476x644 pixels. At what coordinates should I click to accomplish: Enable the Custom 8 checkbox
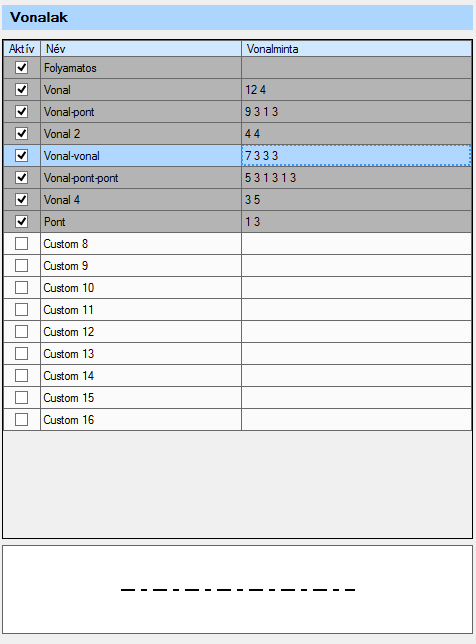pos(21,244)
